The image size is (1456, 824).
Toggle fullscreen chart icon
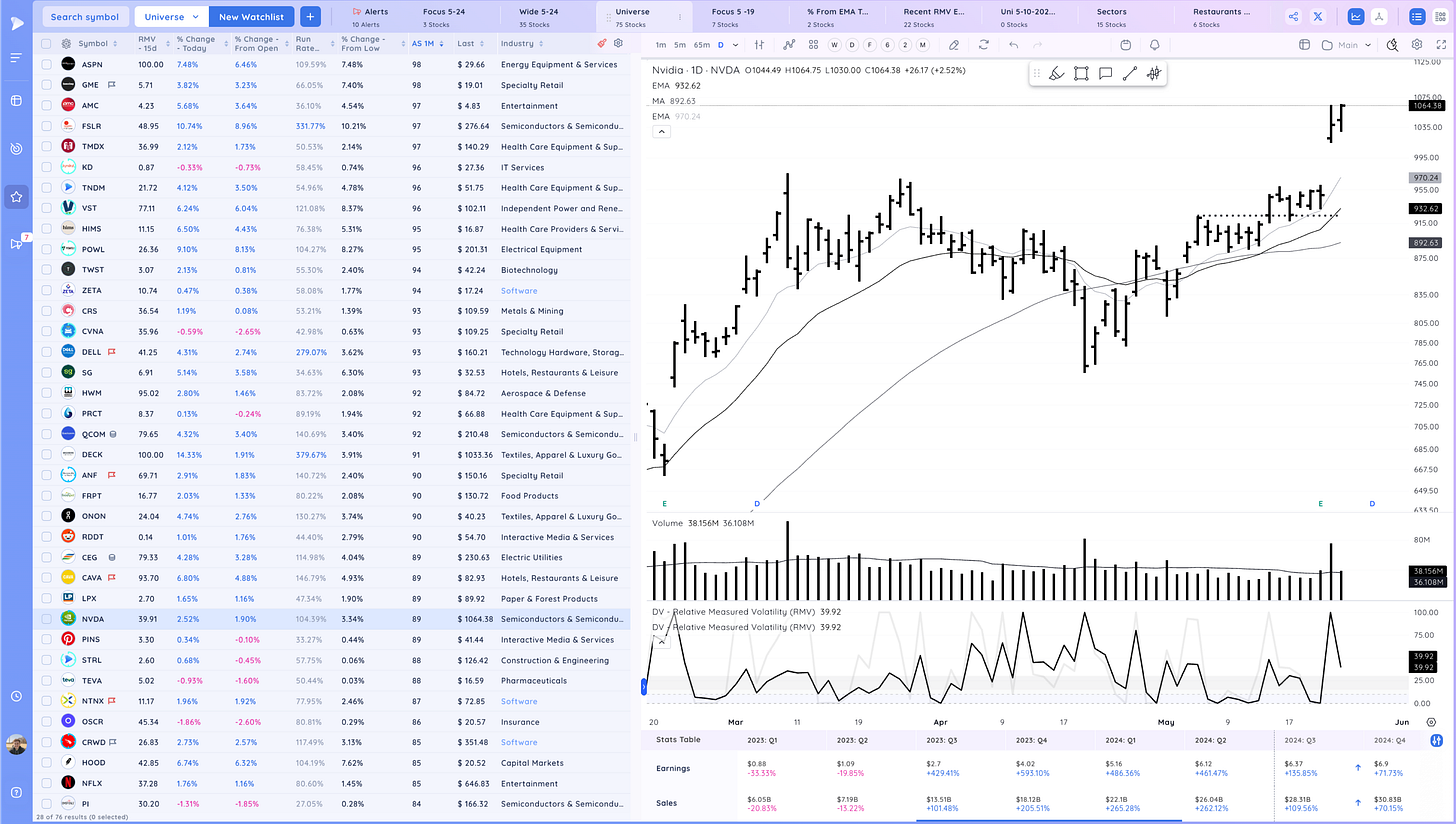[1441, 45]
